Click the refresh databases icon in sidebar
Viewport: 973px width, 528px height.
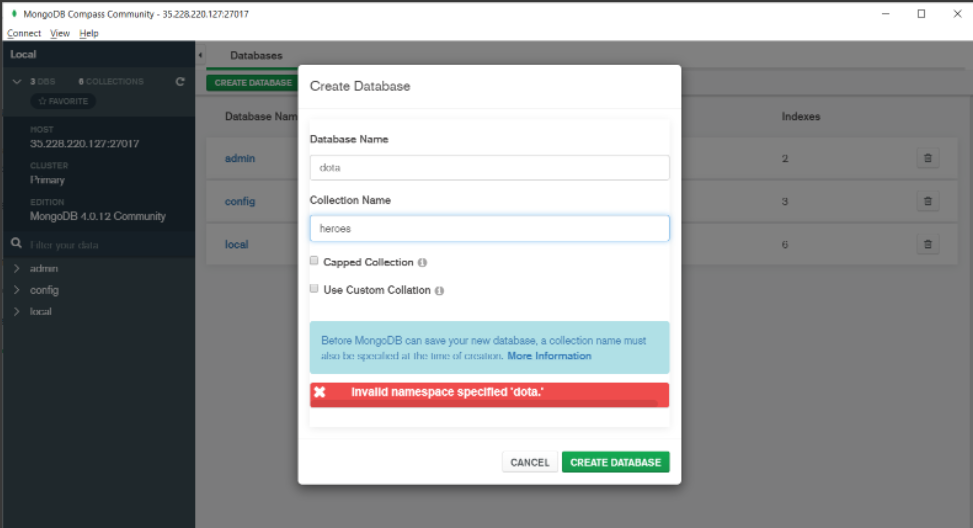(x=180, y=81)
